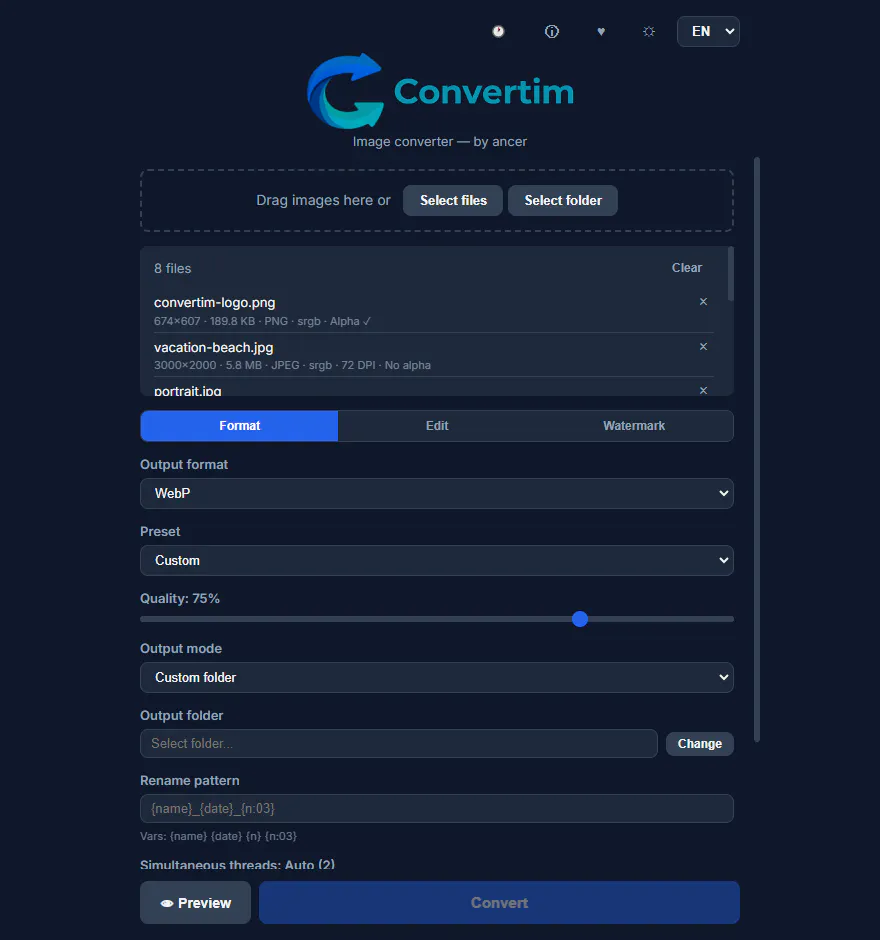Click the Change output folder button
The width and height of the screenshot is (880, 940).
click(700, 743)
